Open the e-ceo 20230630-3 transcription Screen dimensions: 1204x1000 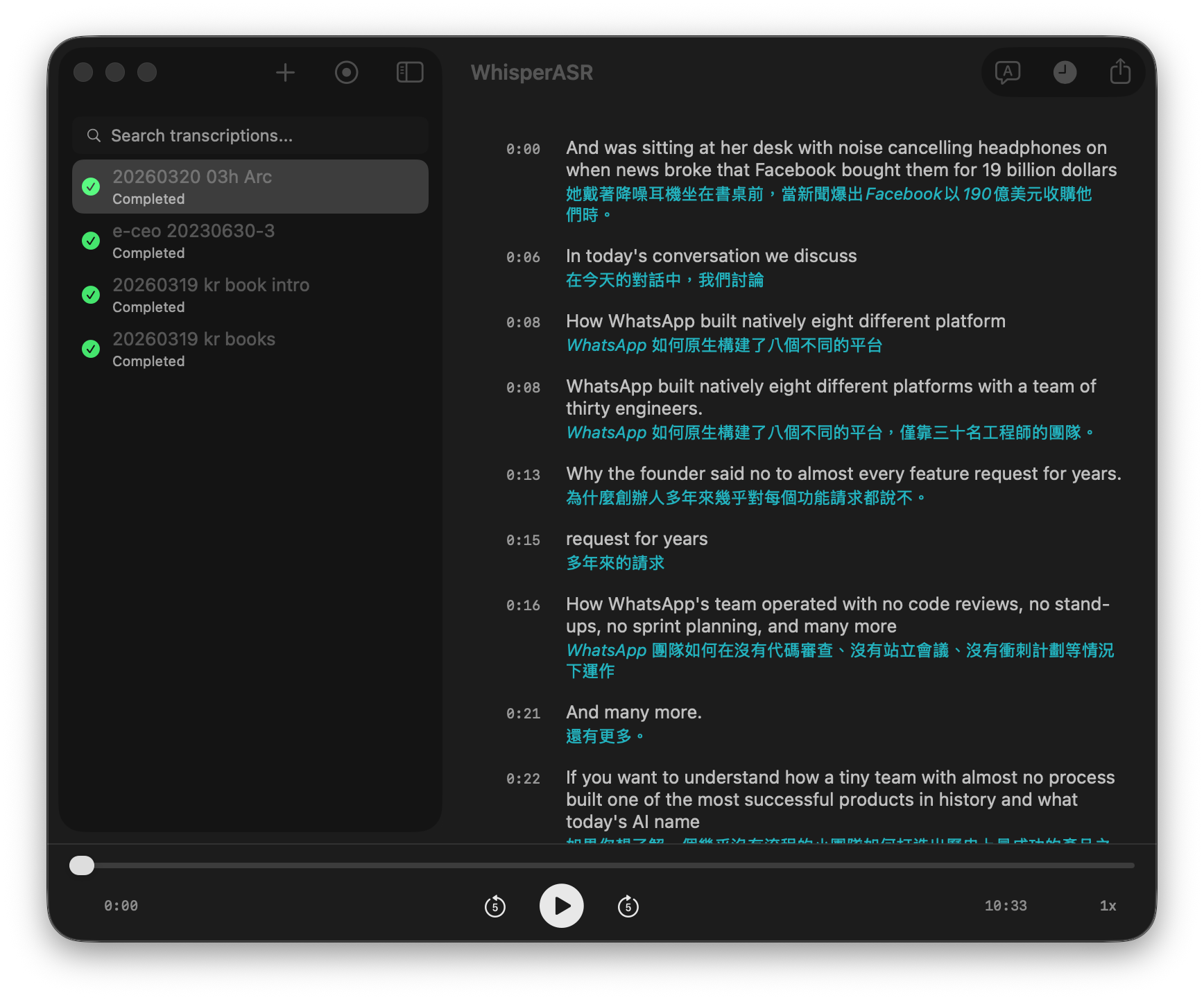(250, 241)
